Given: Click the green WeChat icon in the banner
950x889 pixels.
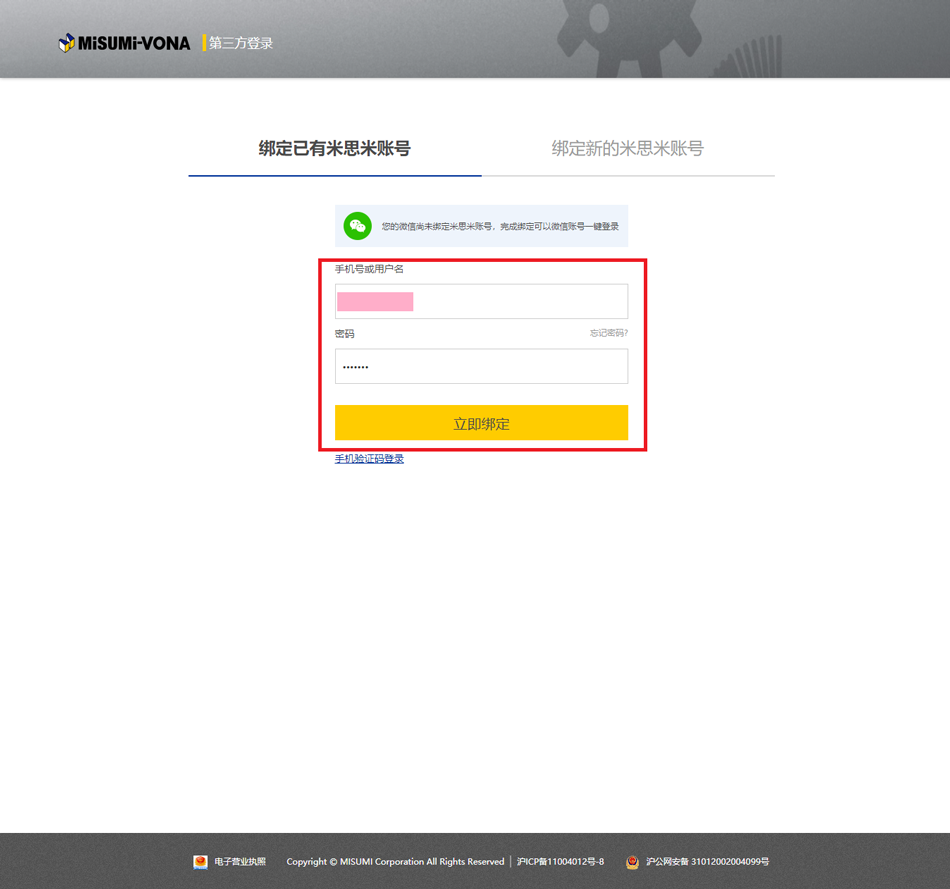Looking at the screenshot, I should click(x=357, y=225).
